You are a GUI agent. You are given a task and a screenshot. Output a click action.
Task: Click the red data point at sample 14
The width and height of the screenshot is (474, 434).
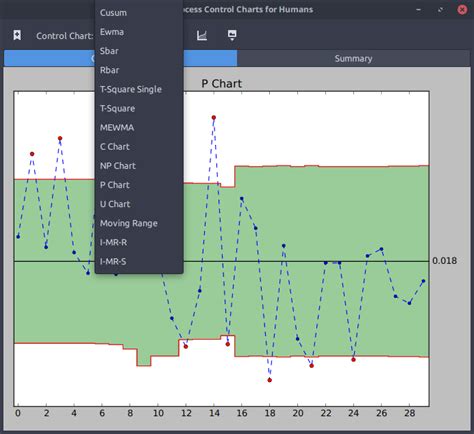[x=214, y=117]
